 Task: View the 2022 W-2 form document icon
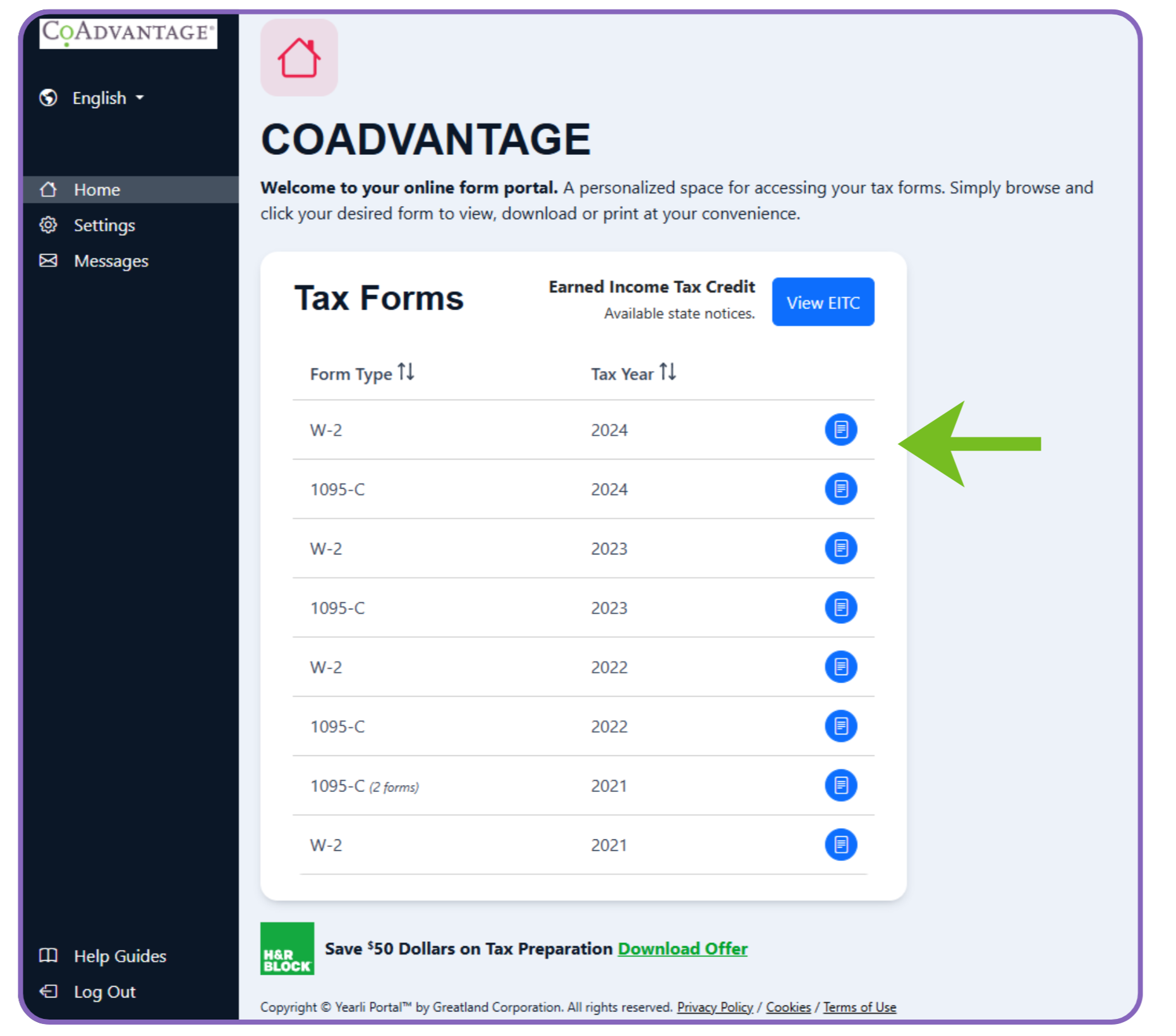click(x=840, y=667)
